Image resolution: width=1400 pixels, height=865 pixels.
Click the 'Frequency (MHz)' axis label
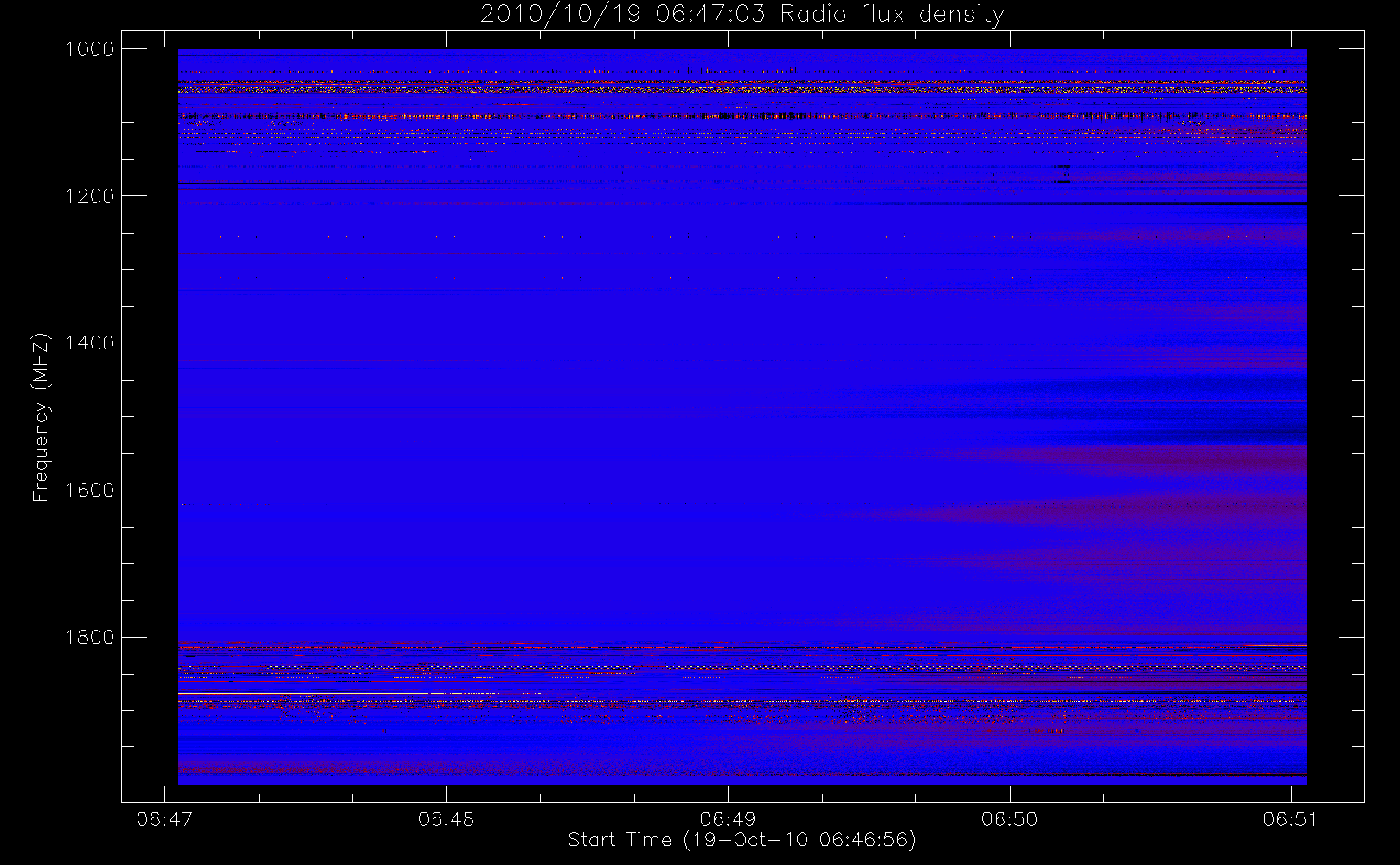tap(40, 417)
